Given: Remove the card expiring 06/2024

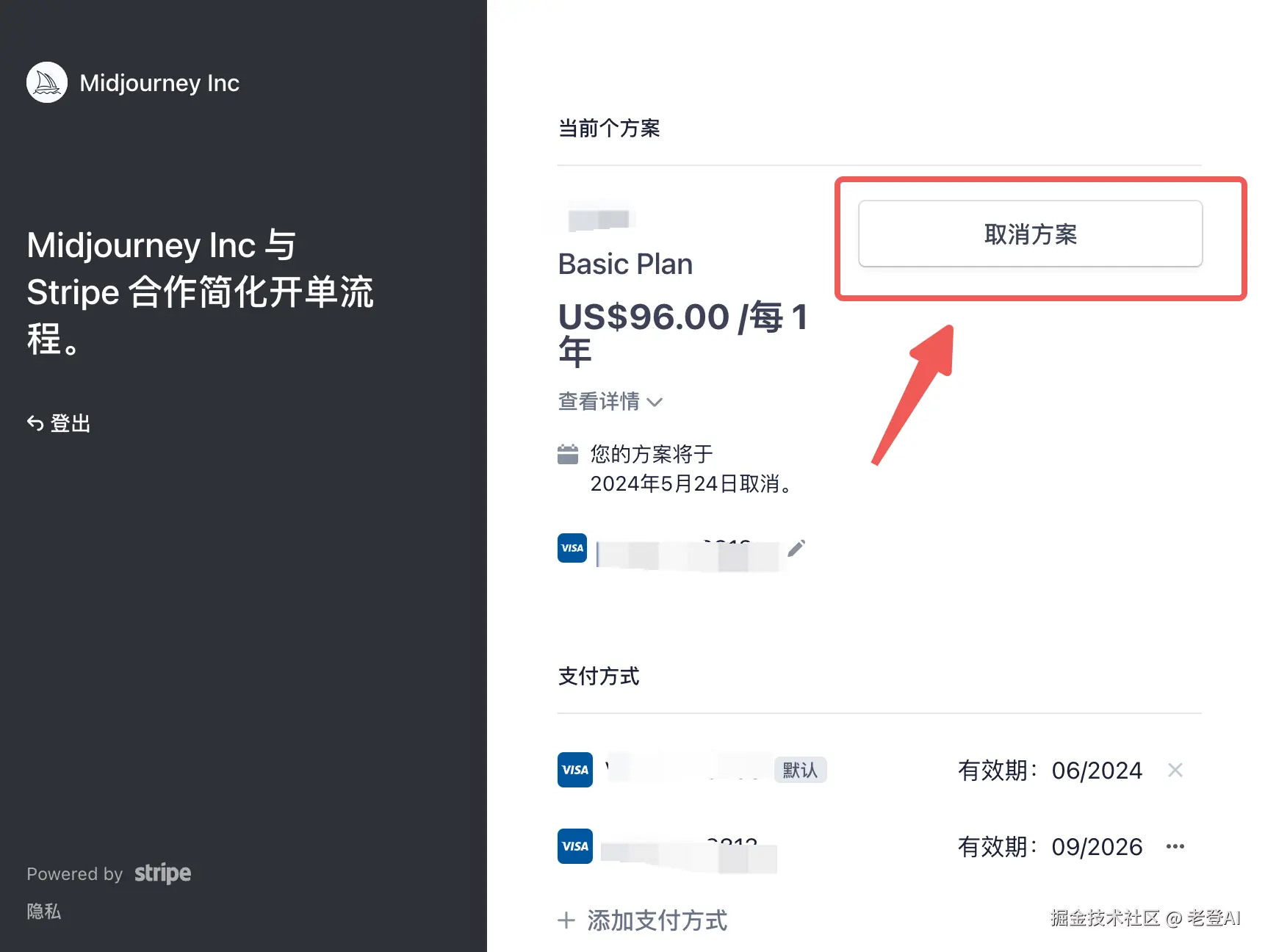Looking at the screenshot, I should pos(1175,770).
